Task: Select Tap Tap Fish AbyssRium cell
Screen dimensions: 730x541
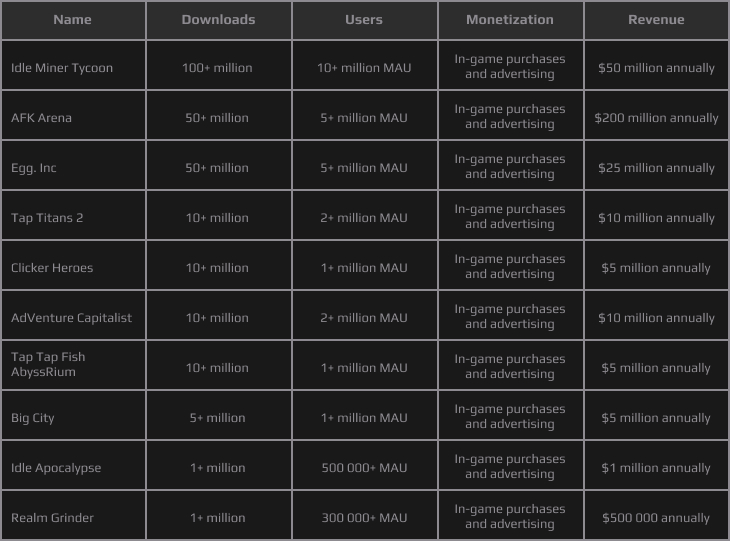Action: tap(73, 365)
